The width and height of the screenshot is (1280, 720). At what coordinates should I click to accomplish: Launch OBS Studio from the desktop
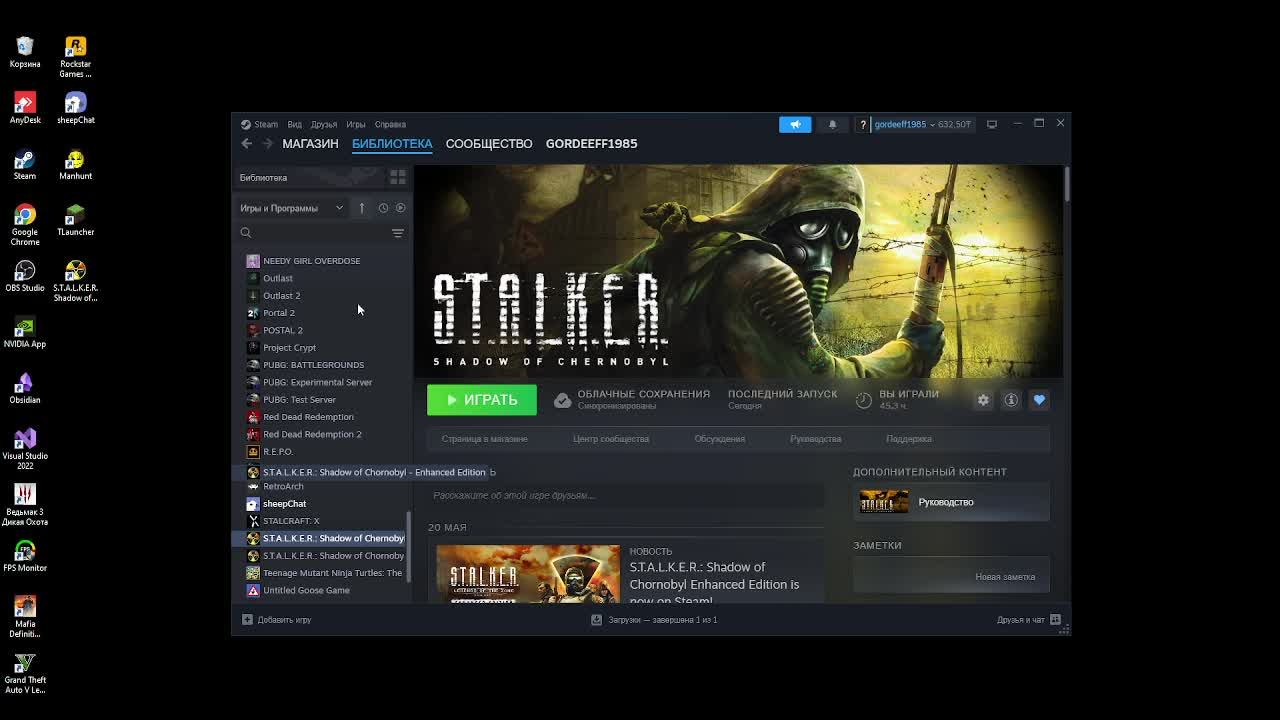(x=25, y=277)
